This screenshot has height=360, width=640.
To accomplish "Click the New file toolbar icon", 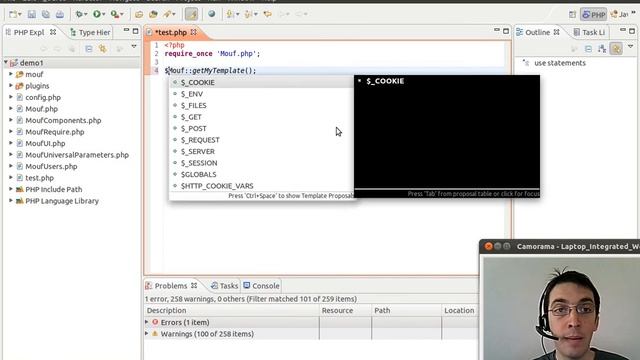I will (x=13, y=14).
